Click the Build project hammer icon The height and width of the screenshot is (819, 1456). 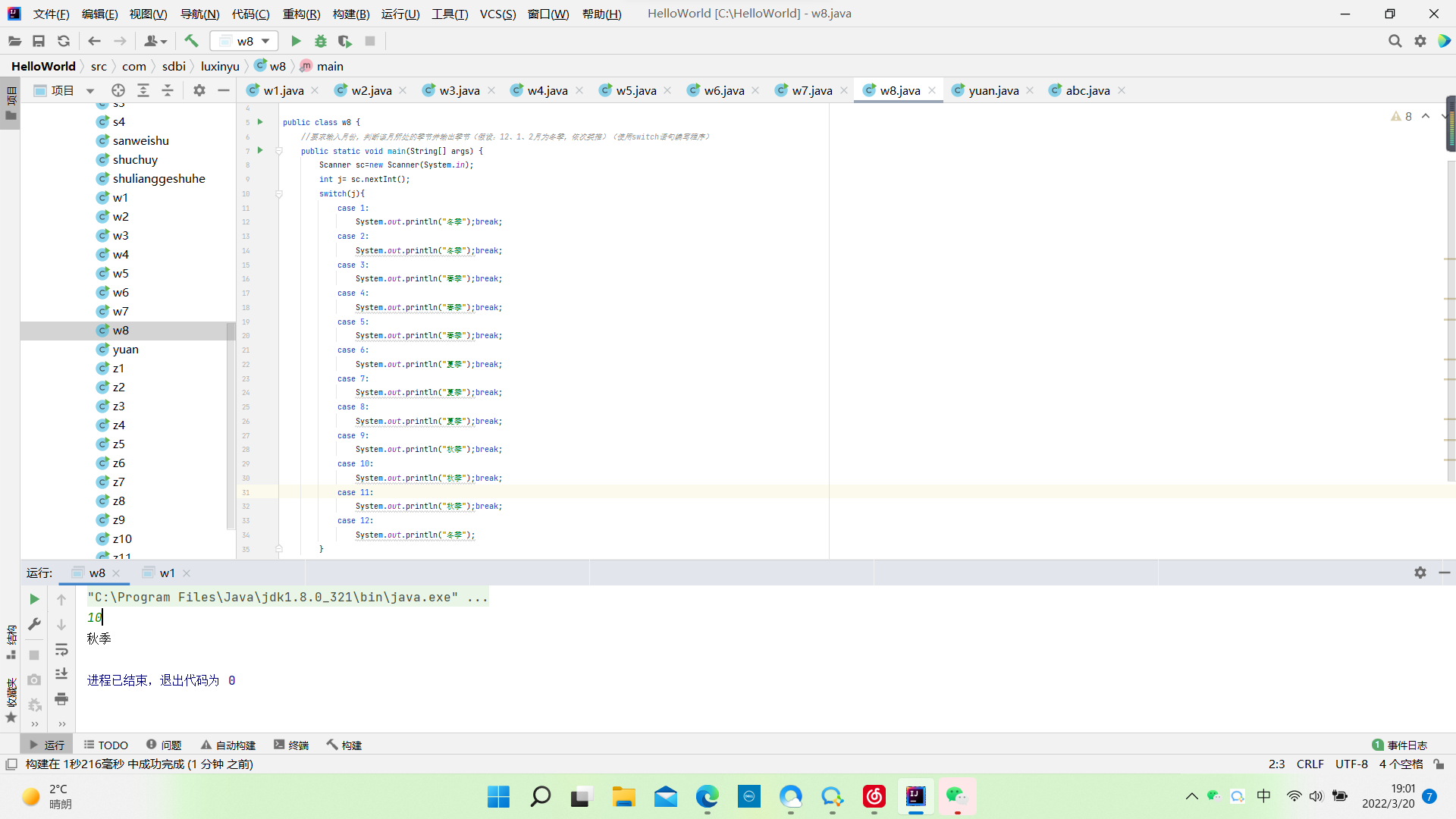(x=191, y=41)
